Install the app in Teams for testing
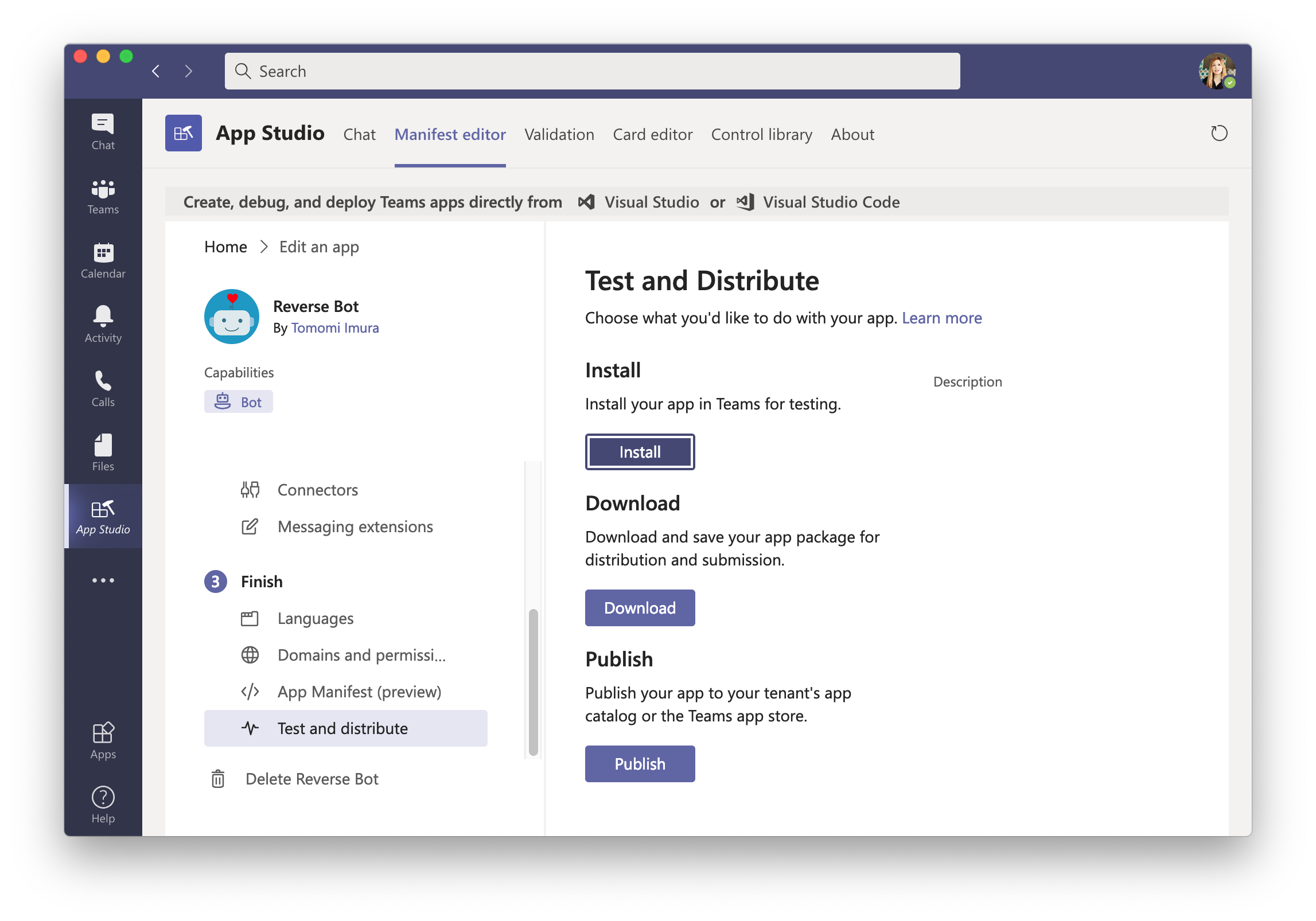 click(x=640, y=451)
